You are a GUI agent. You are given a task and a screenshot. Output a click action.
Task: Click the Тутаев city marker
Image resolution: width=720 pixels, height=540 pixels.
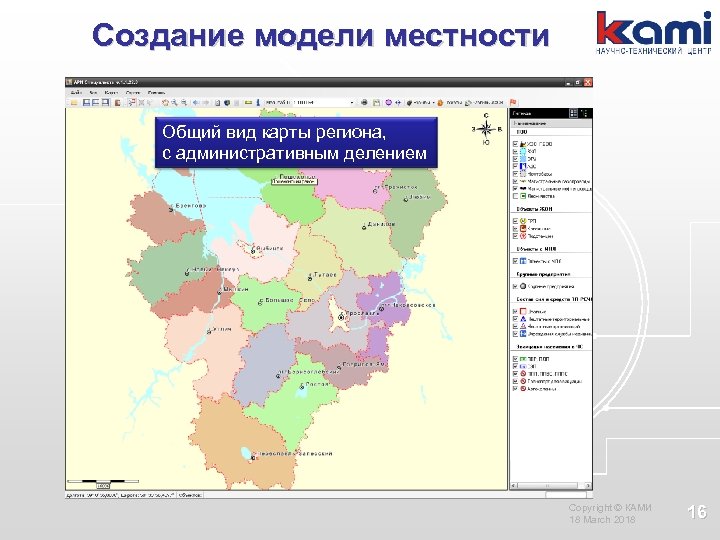[310, 278]
